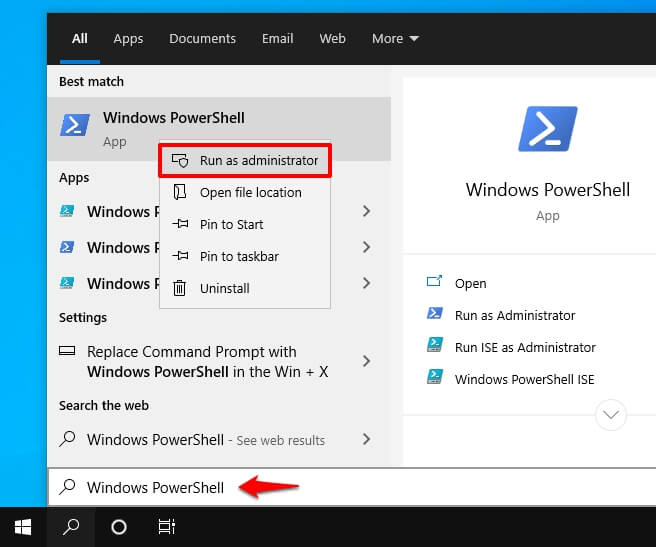Click the third app result icon under Apps
This screenshot has width=656, height=547.
pyautogui.click(x=67, y=283)
